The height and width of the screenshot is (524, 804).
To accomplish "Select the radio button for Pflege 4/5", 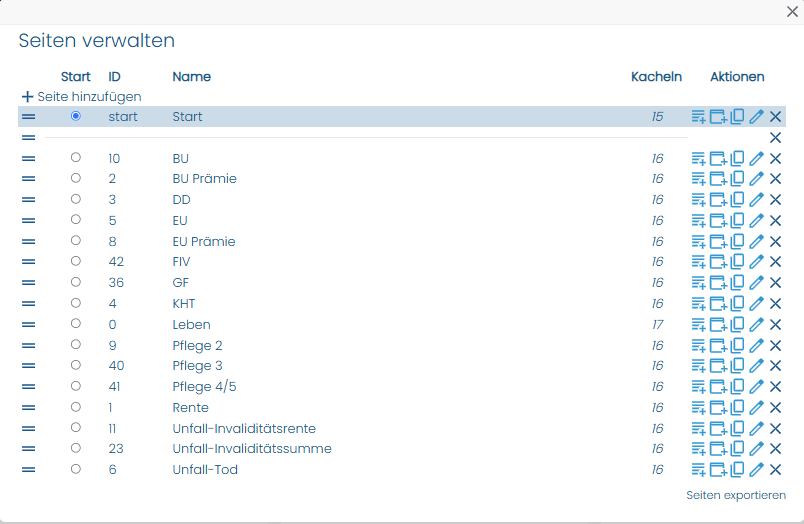I will click(x=76, y=386).
